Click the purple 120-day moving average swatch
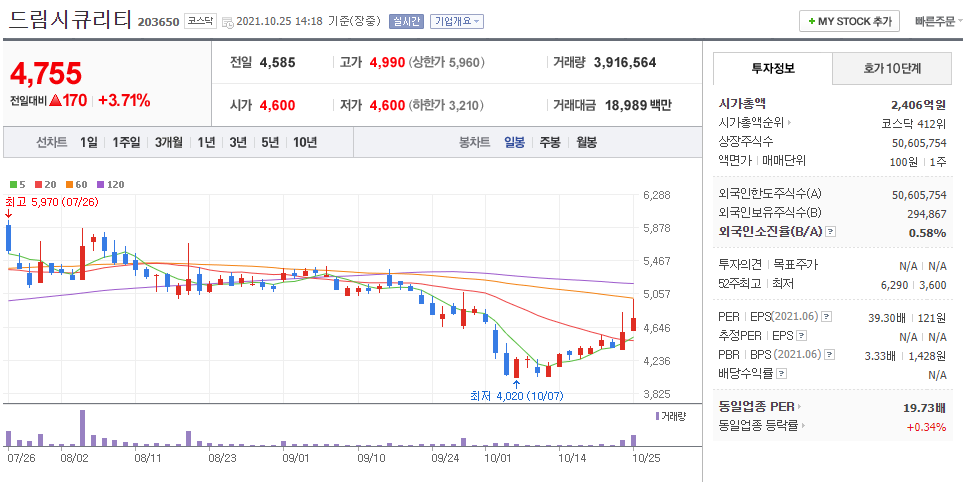The width and height of the screenshot is (971, 482). (100, 185)
